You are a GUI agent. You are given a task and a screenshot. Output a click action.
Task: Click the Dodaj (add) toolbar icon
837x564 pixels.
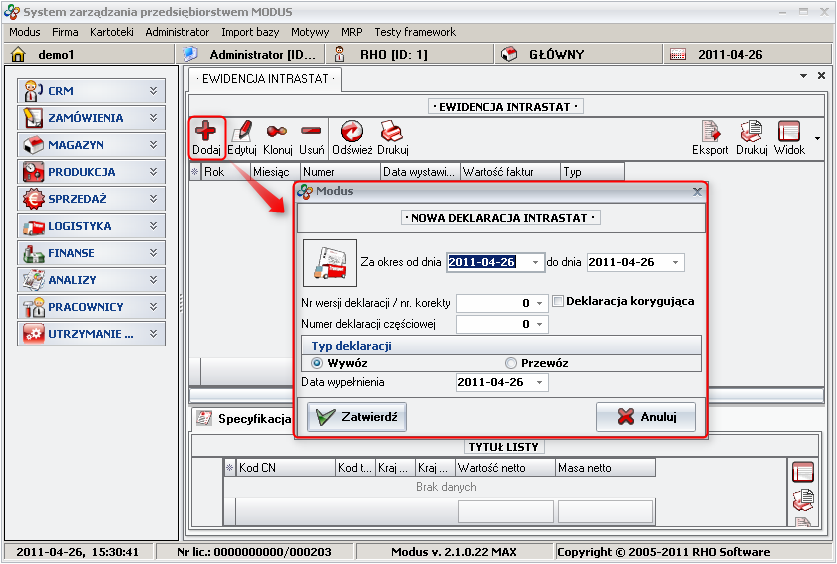[206, 131]
